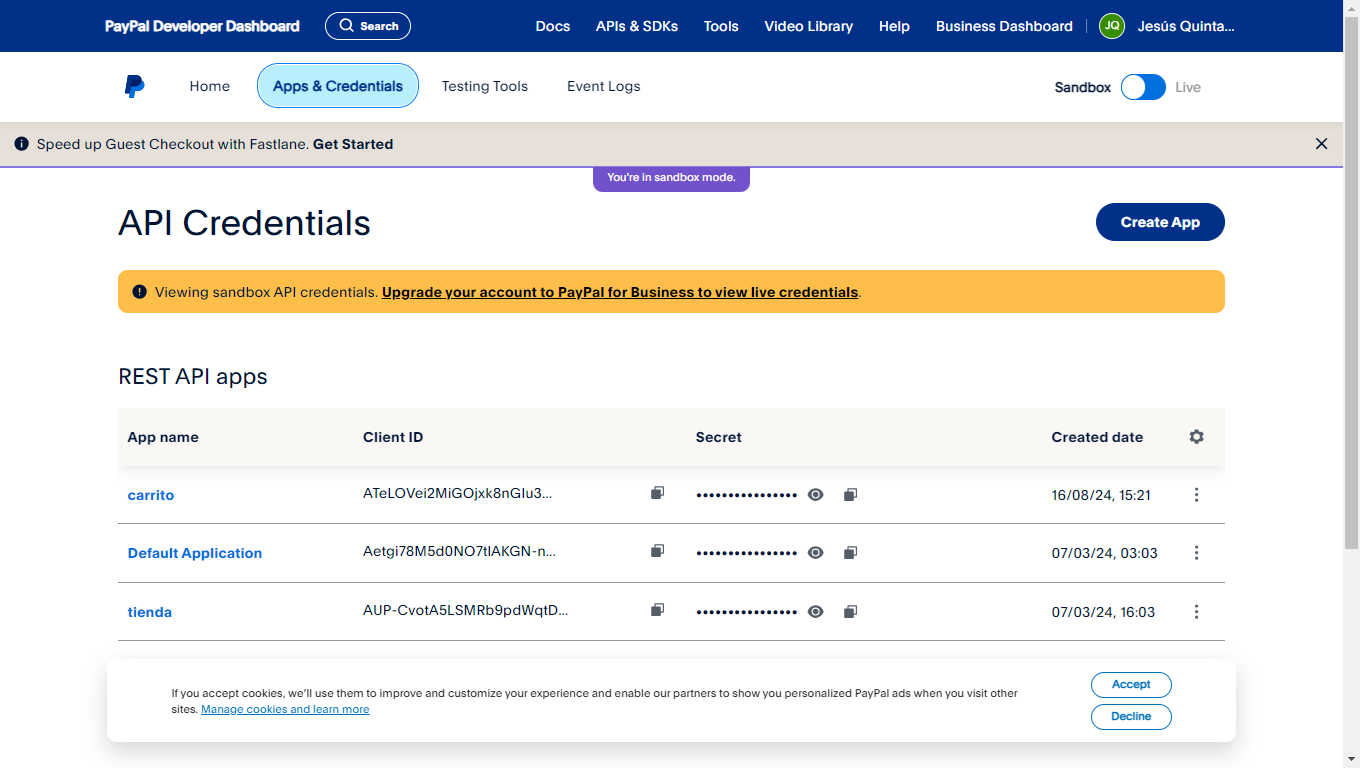Screen dimensions: 1360x768
Task: Click the REST API apps heading
Action: pyautogui.click(x=193, y=377)
